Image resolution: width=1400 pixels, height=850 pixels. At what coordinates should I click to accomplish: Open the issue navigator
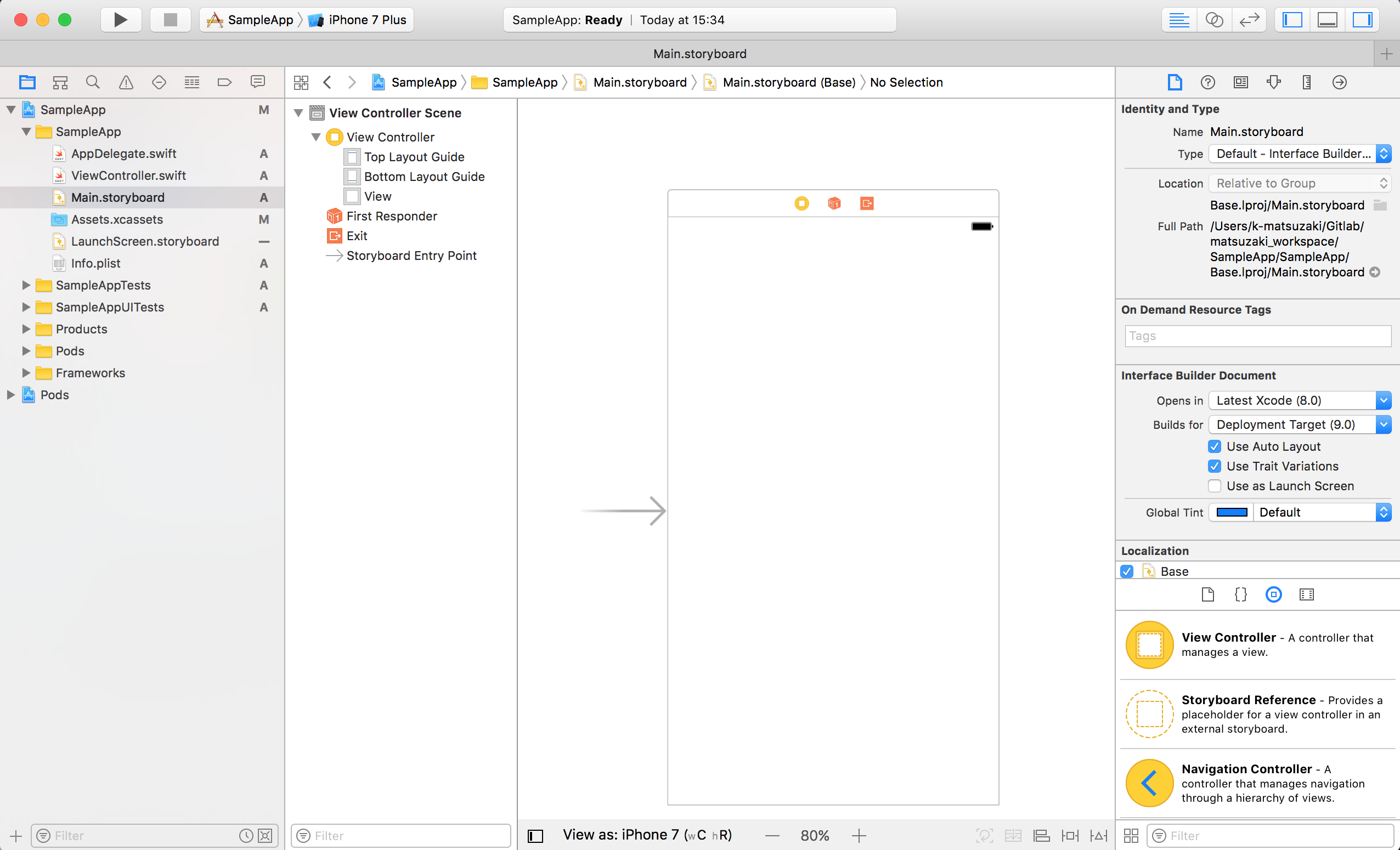point(126,82)
